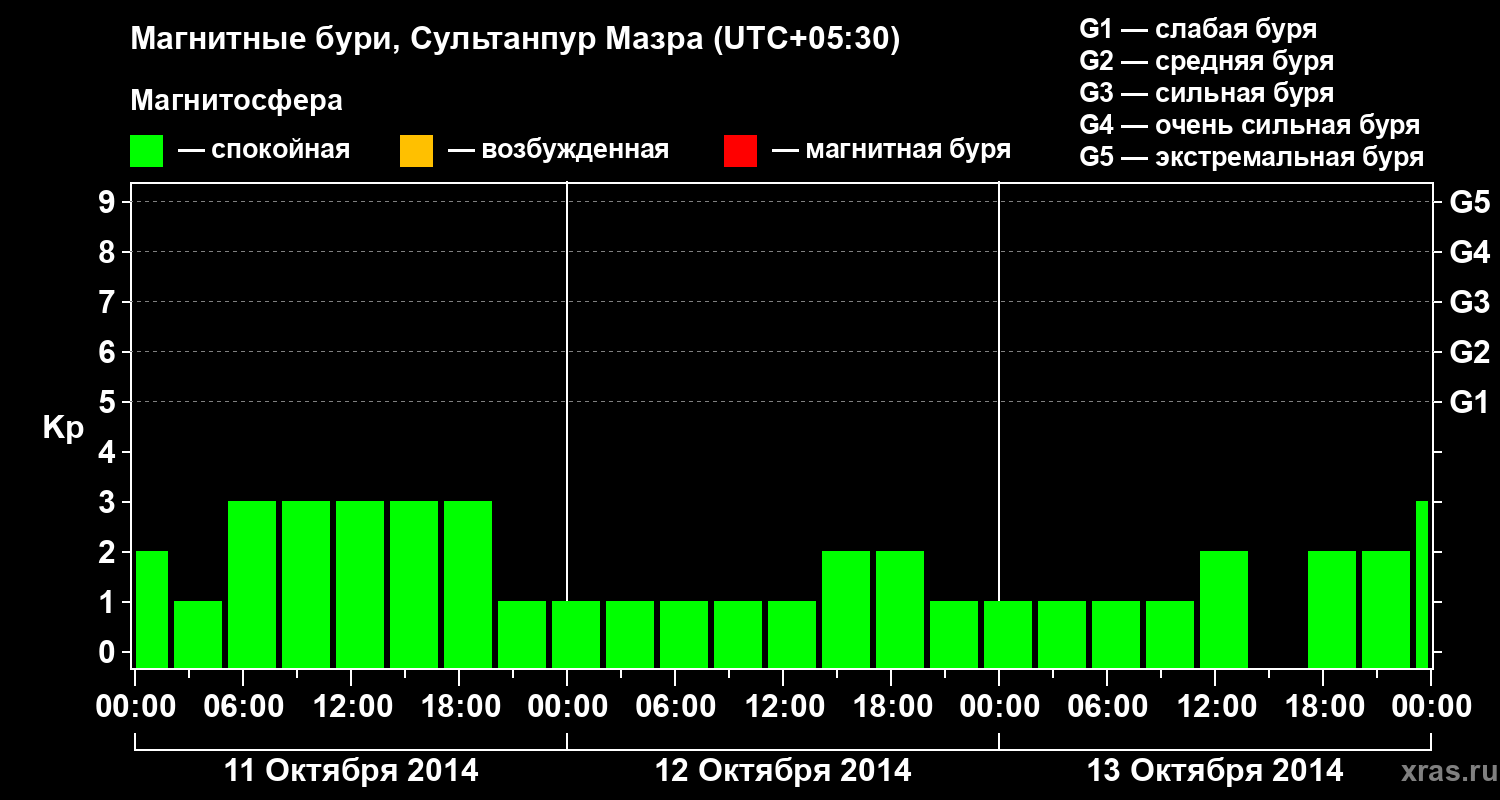Click the right-axis G4 label
The width and height of the screenshot is (1500, 800).
point(1469,252)
